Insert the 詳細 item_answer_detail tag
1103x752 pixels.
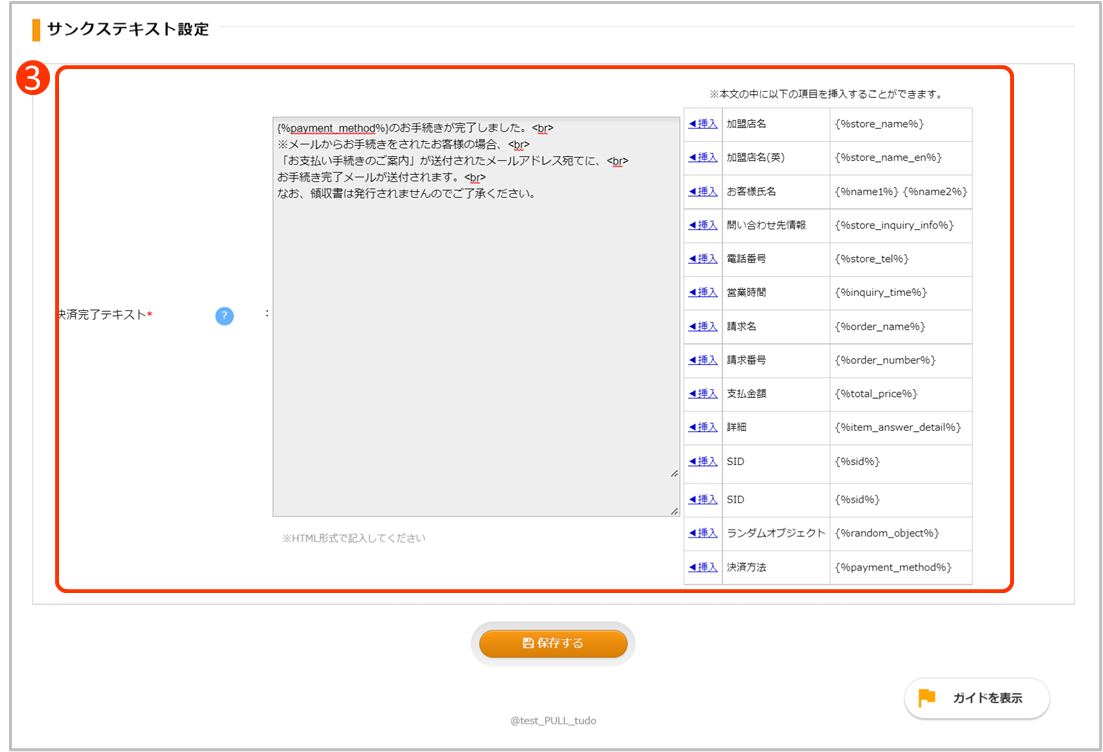(703, 428)
